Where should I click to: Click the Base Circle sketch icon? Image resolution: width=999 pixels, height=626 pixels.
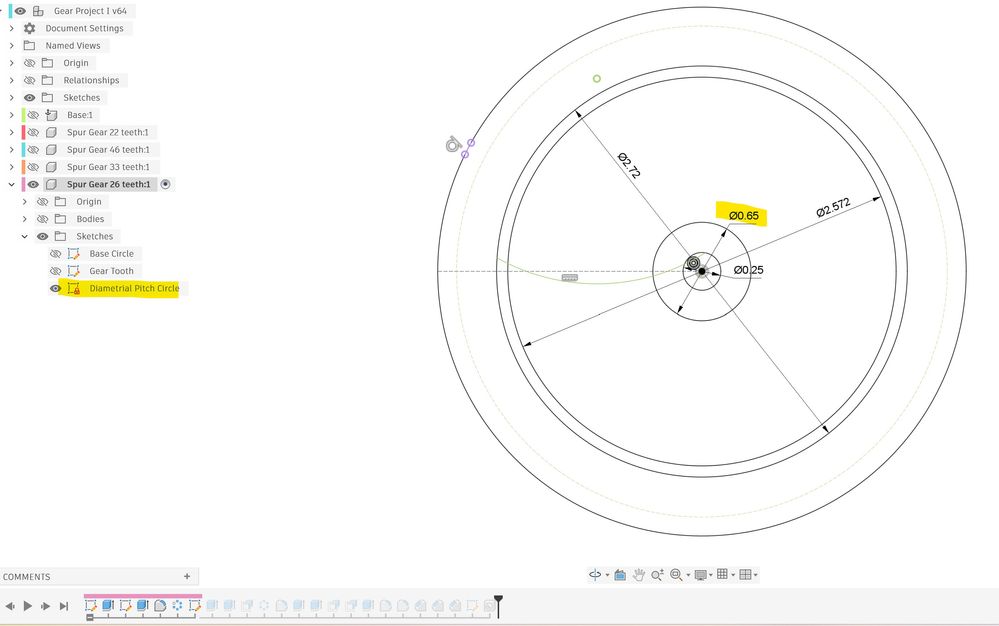click(74, 253)
